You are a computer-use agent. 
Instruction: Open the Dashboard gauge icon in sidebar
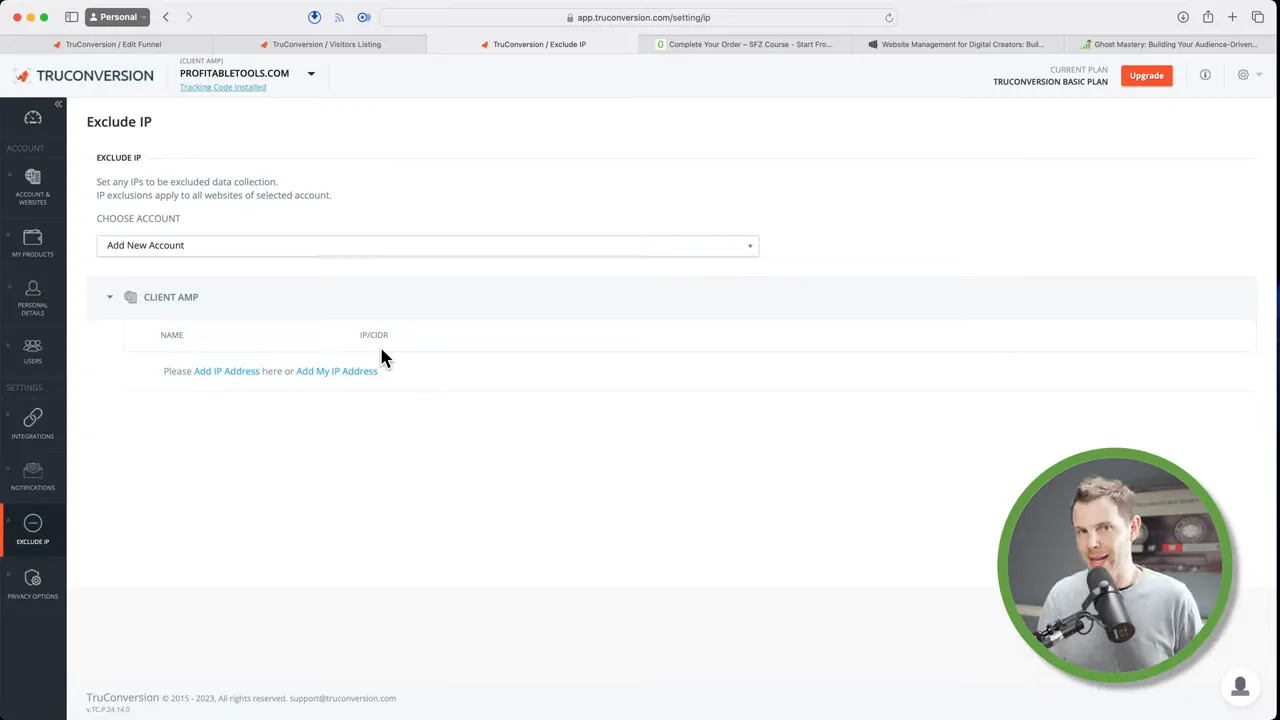(33, 118)
